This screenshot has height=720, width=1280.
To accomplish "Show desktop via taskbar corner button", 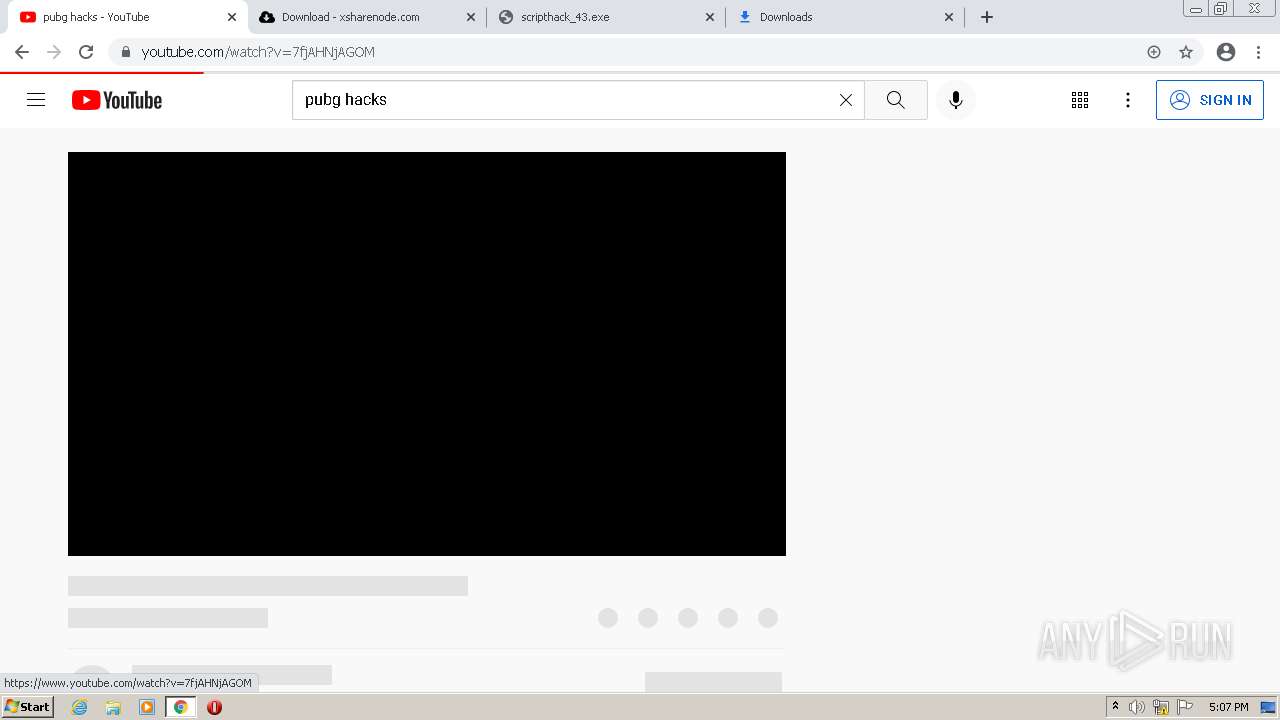I will (1270, 707).
